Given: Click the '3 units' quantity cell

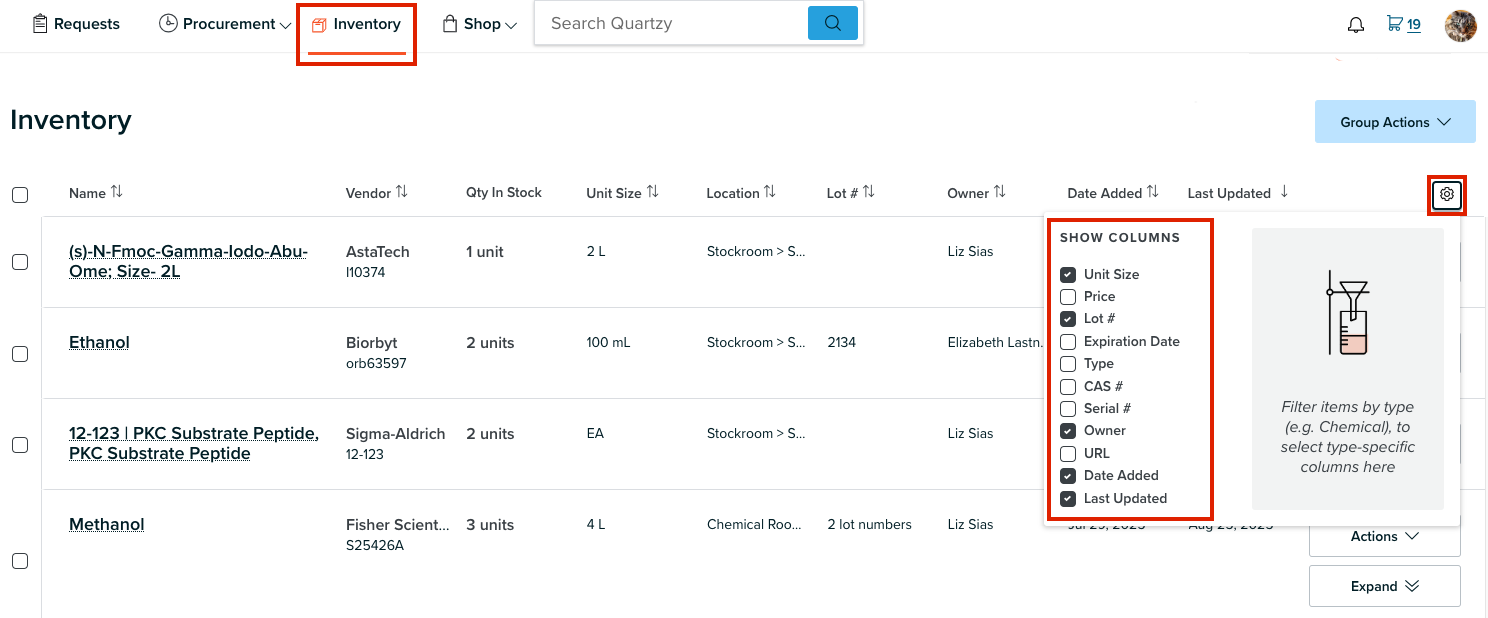Looking at the screenshot, I should [490, 524].
